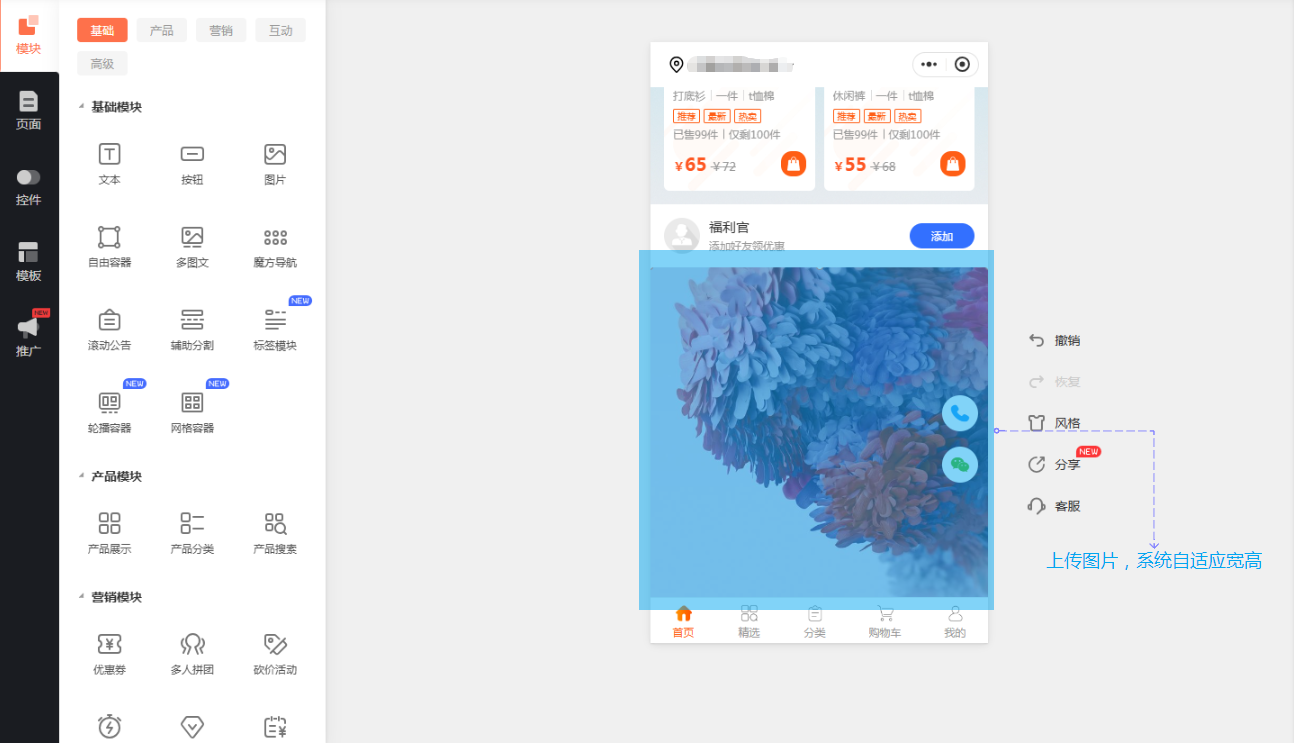
Task: Collapse the 营销模块 section triangle
Action: (81, 597)
